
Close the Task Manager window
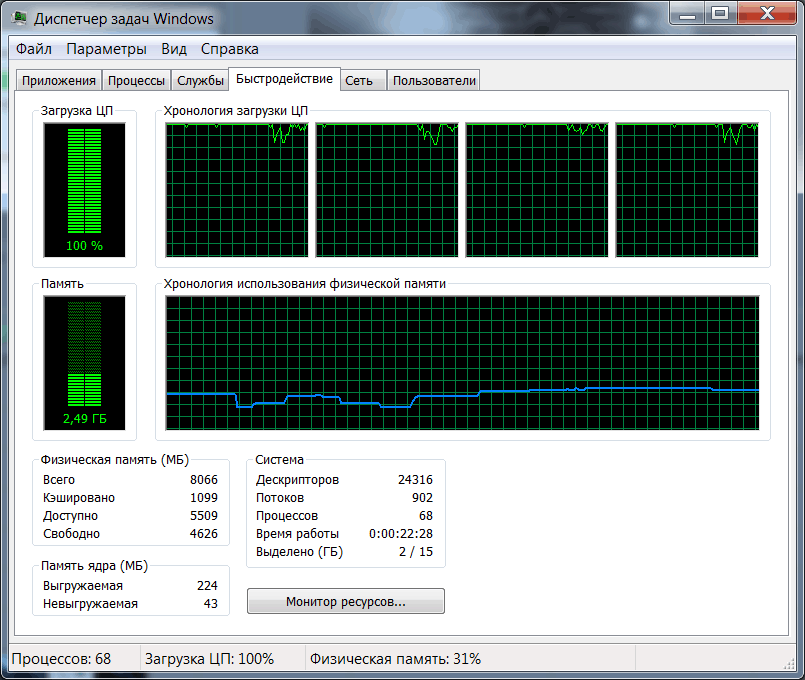(x=766, y=13)
